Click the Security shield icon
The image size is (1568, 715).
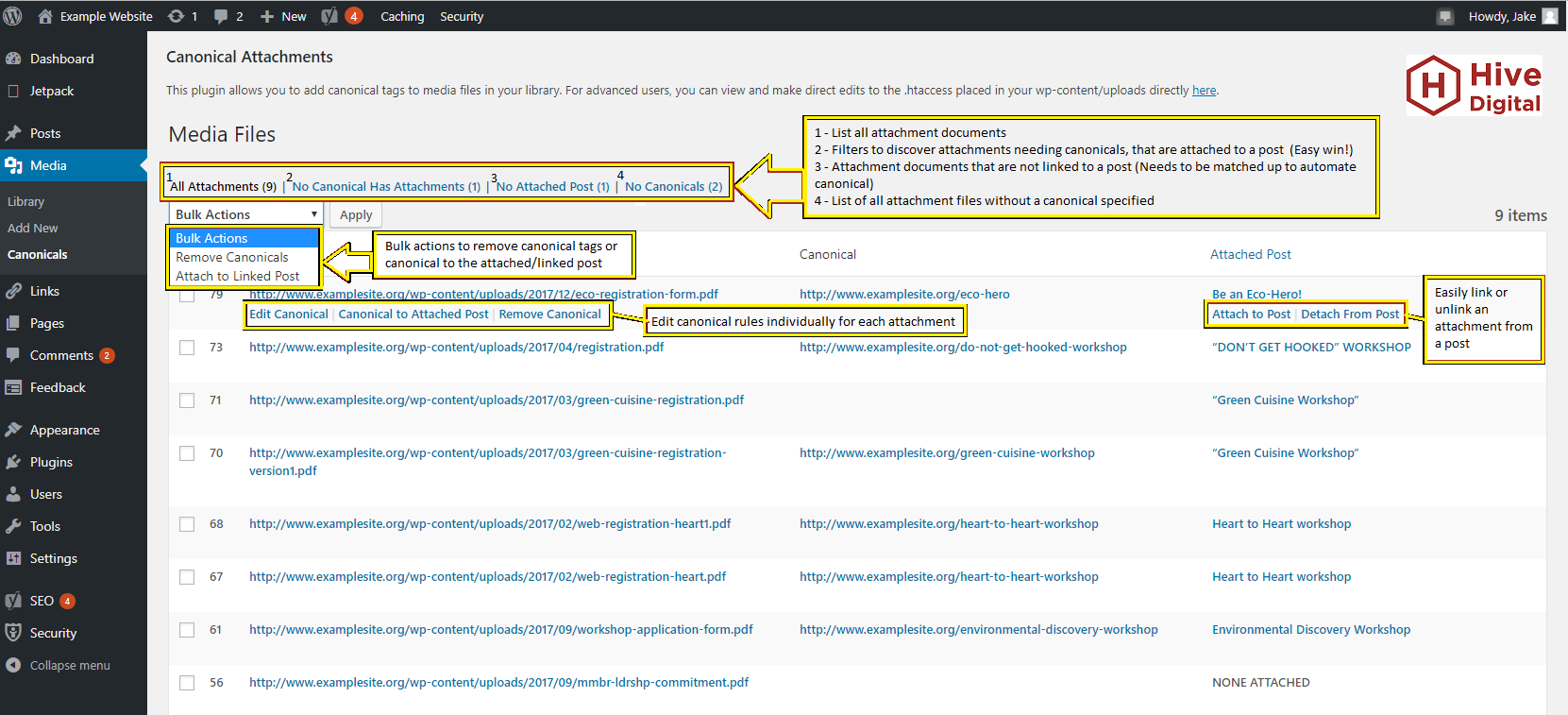click(x=13, y=633)
